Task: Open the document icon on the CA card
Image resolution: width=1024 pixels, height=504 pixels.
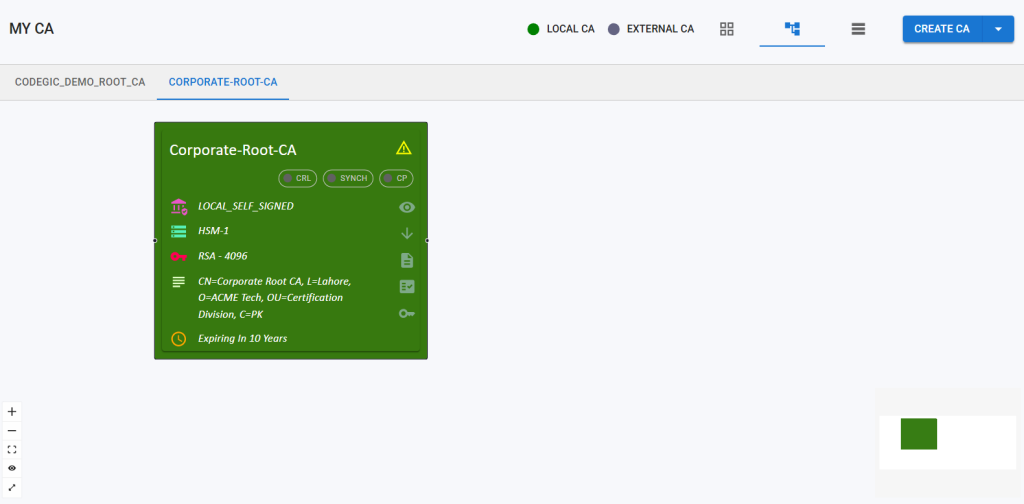Action: point(407,260)
